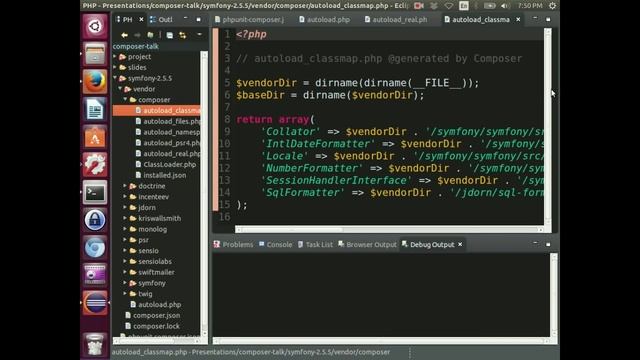Click the editor horizontal scrollbar
Screen dimensions: 640x360
pos(389,230)
